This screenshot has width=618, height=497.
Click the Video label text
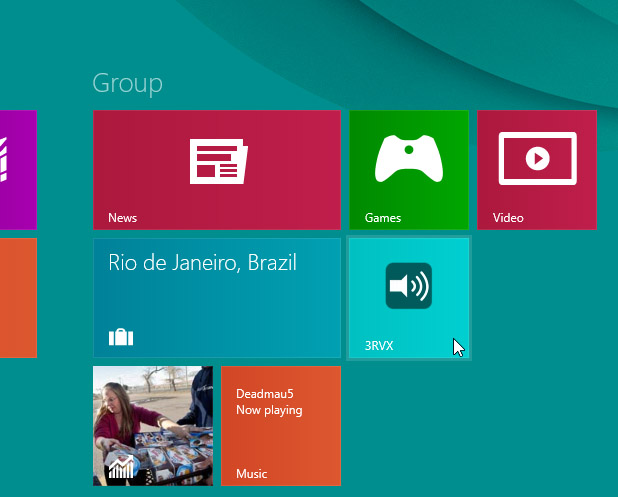point(508,218)
